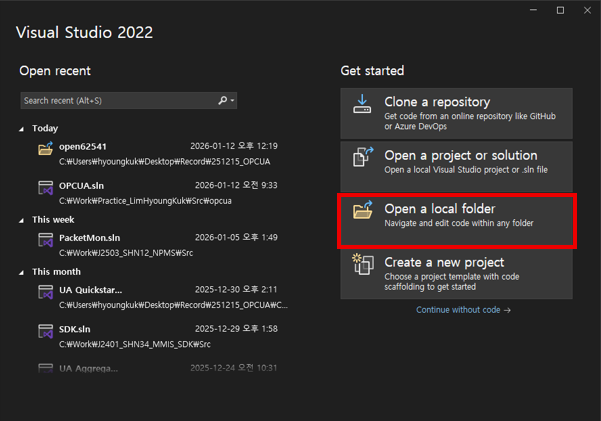Collapse the Today group
Screen dimensions: 601x421
click(x=22, y=129)
